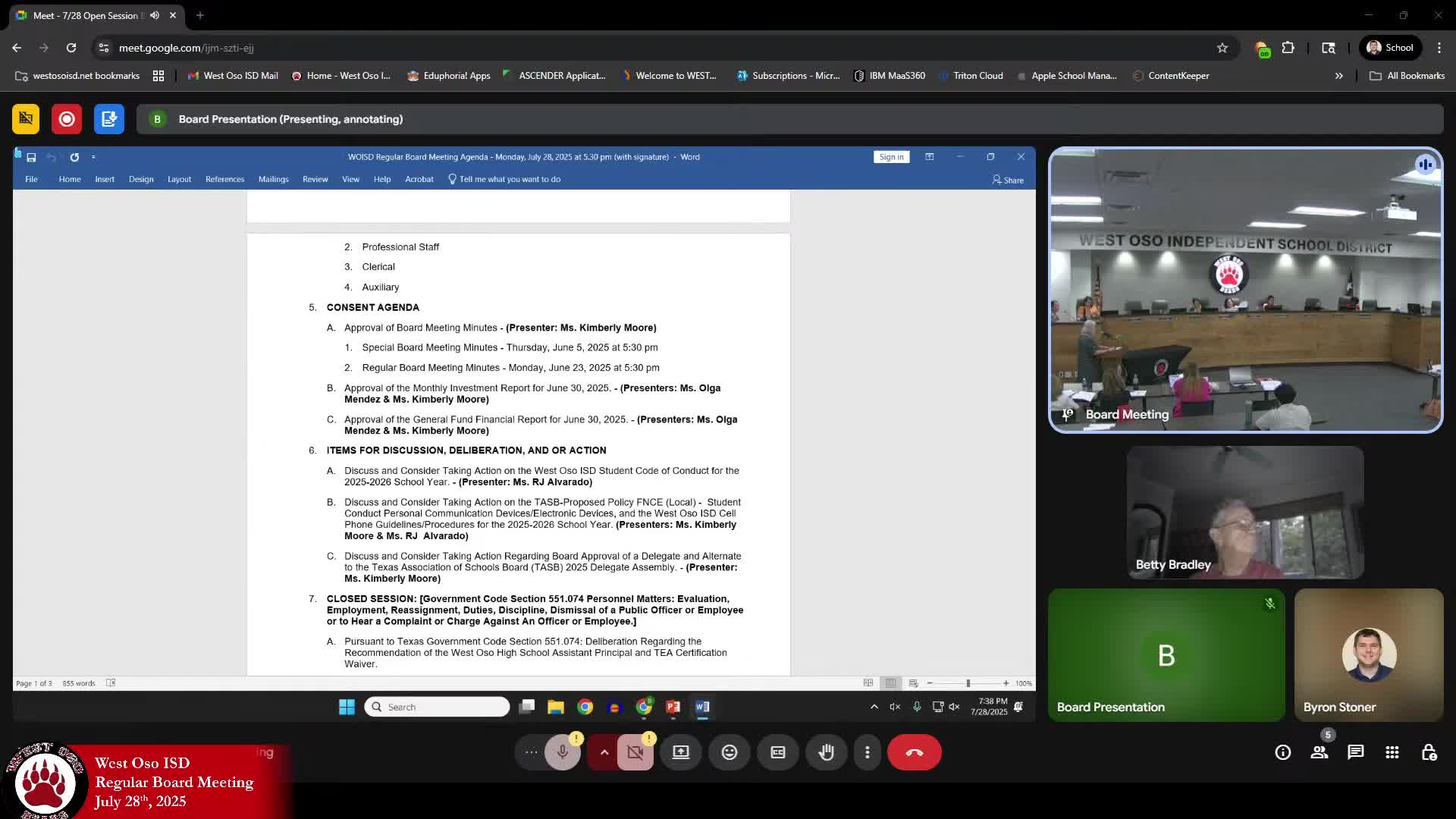Open the File menu in Word
Image resolution: width=1456 pixels, height=819 pixels.
point(31,180)
